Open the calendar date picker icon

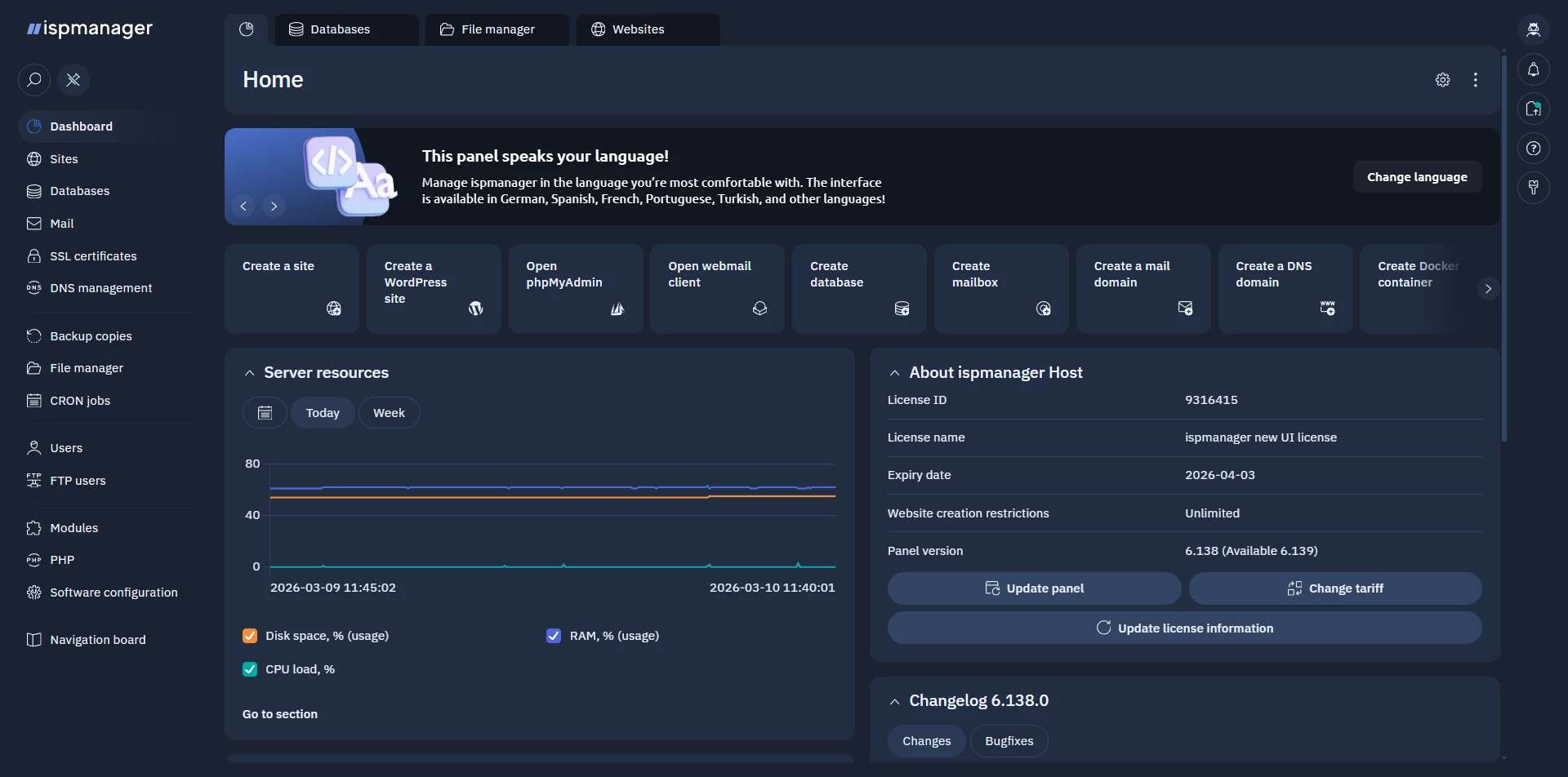point(265,413)
